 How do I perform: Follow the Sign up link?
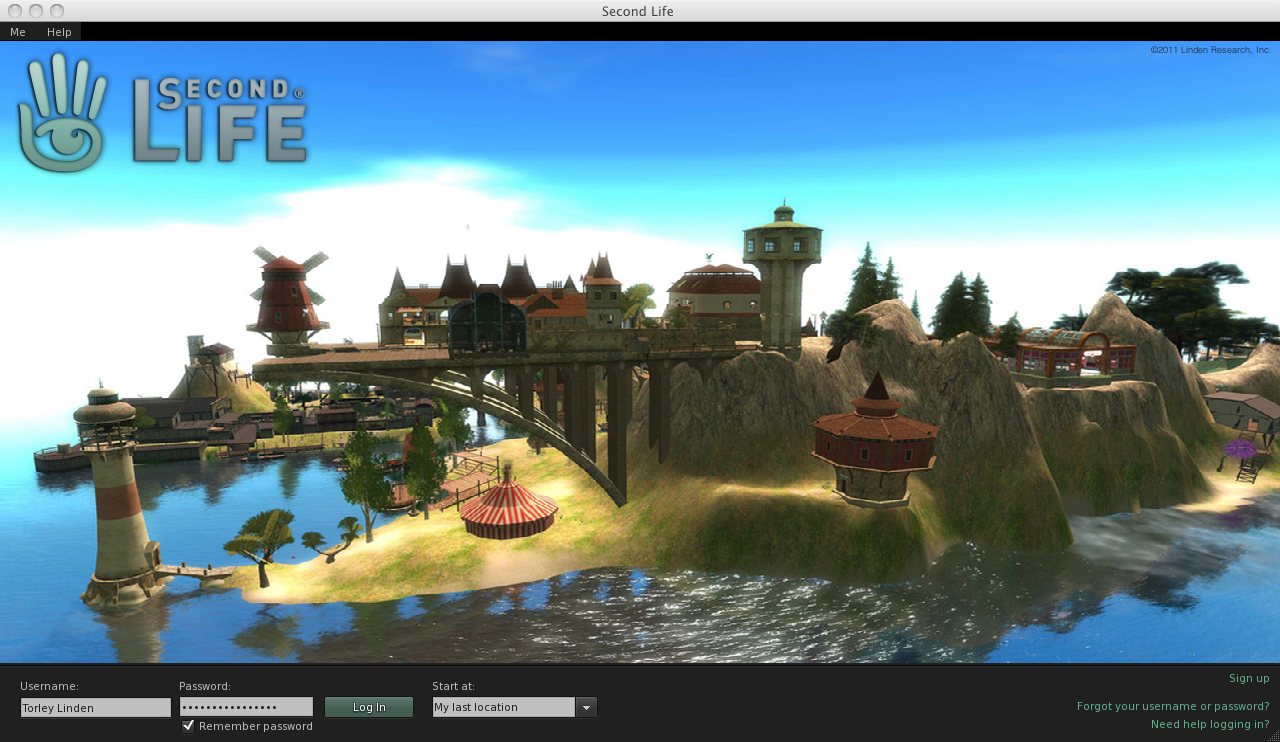pyautogui.click(x=1249, y=678)
